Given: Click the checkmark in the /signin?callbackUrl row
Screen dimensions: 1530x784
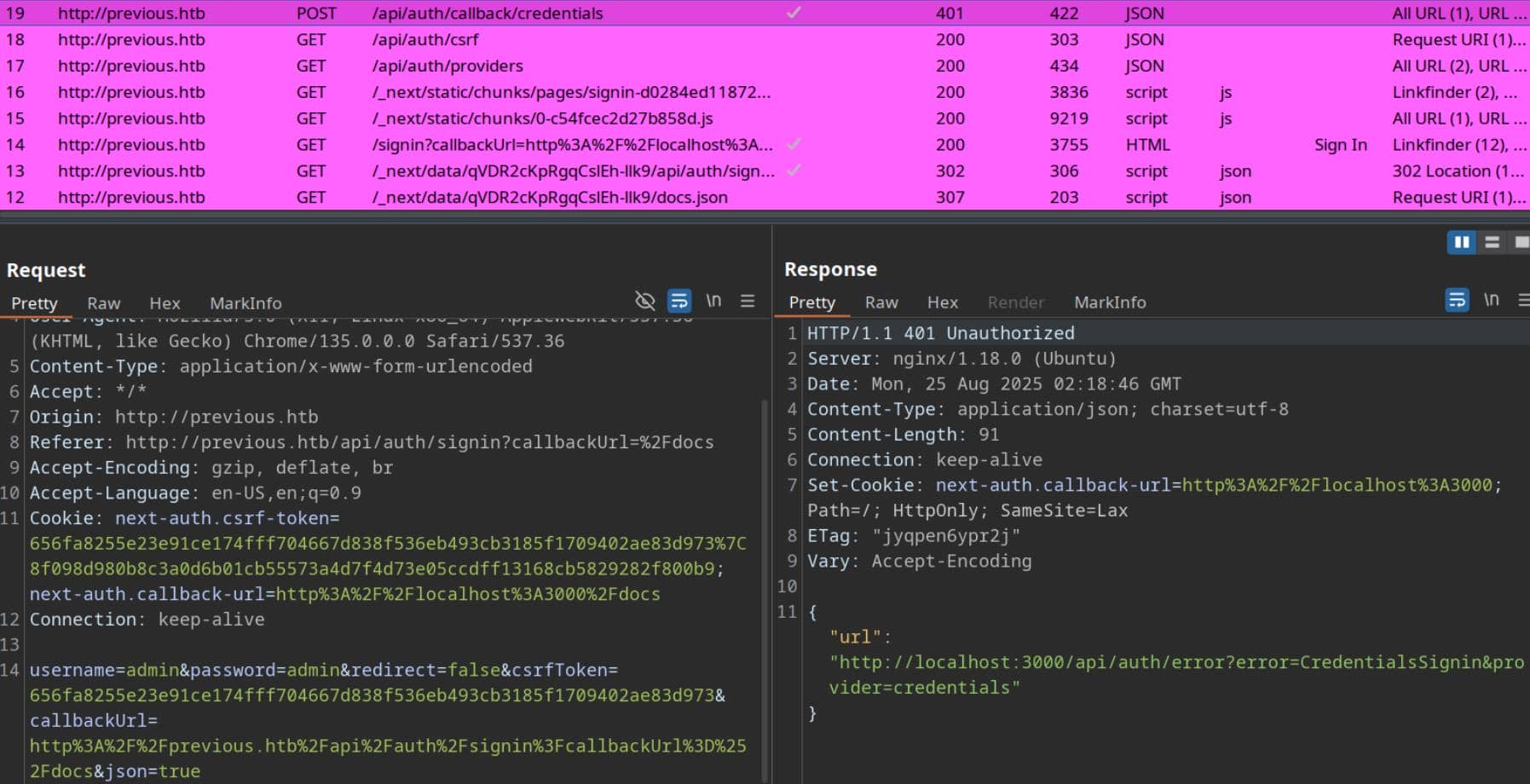Looking at the screenshot, I should [x=794, y=144].
